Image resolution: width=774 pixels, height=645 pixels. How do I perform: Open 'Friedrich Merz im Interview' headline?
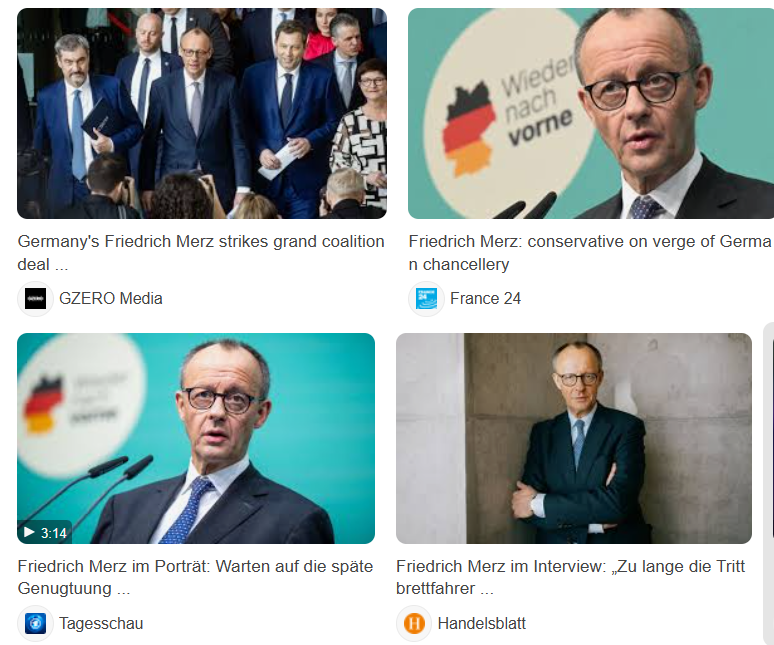click(571, 577)
